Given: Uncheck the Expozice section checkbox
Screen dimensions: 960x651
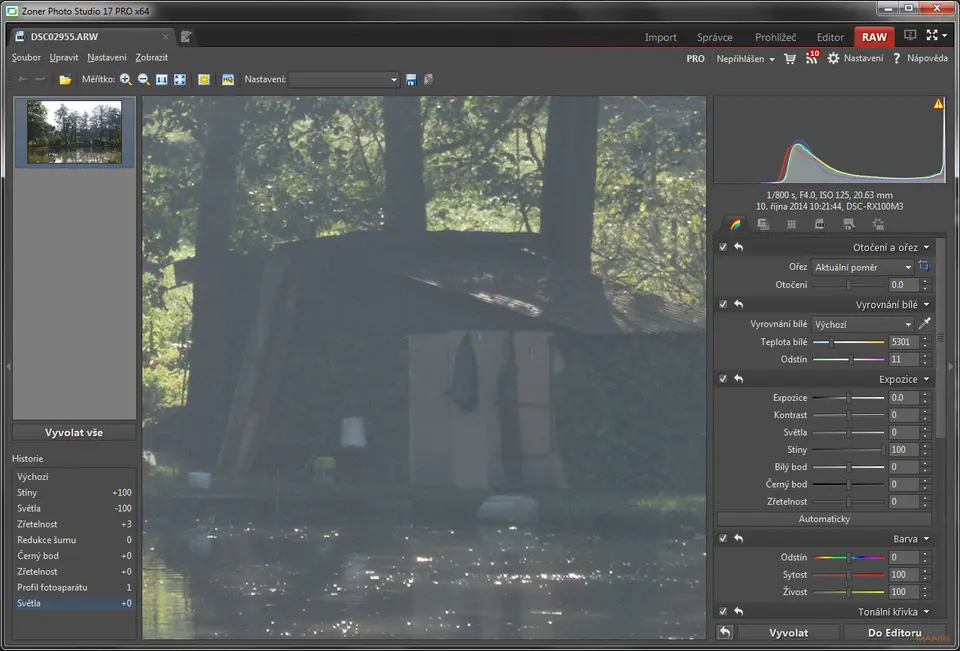Looking at the screenshot, I should click(x=723, y=379).
